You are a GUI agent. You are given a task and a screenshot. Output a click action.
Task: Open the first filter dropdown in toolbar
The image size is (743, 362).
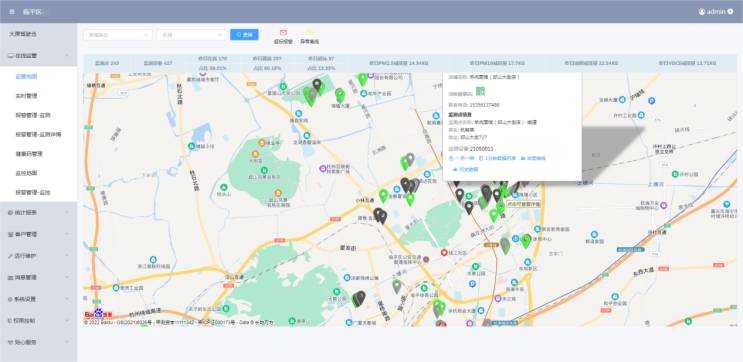pos(118,35)
